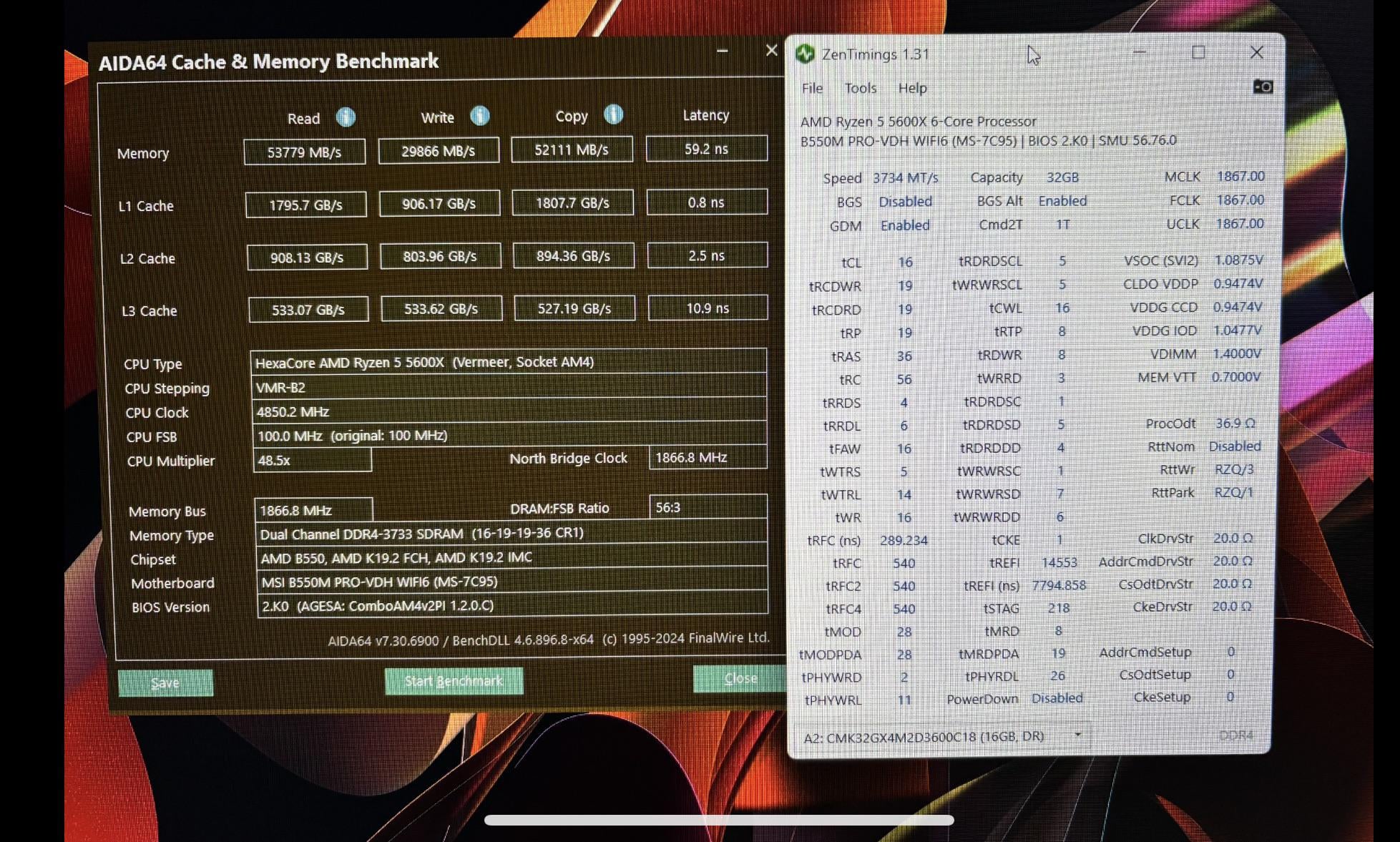This screenshot has height=842, width=1400.
Task: Start the AIDA64 benchmark
Action: (x=454, y=681)
